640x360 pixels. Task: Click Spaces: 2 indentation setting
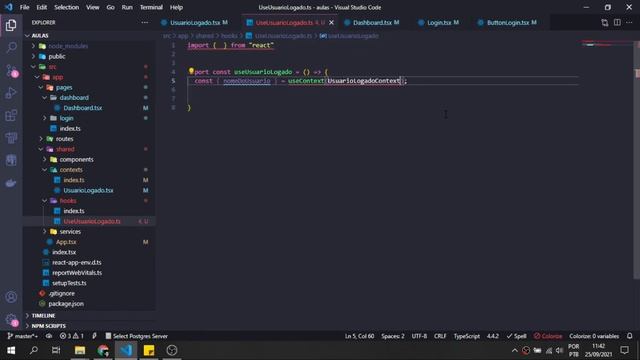point(393,336)
